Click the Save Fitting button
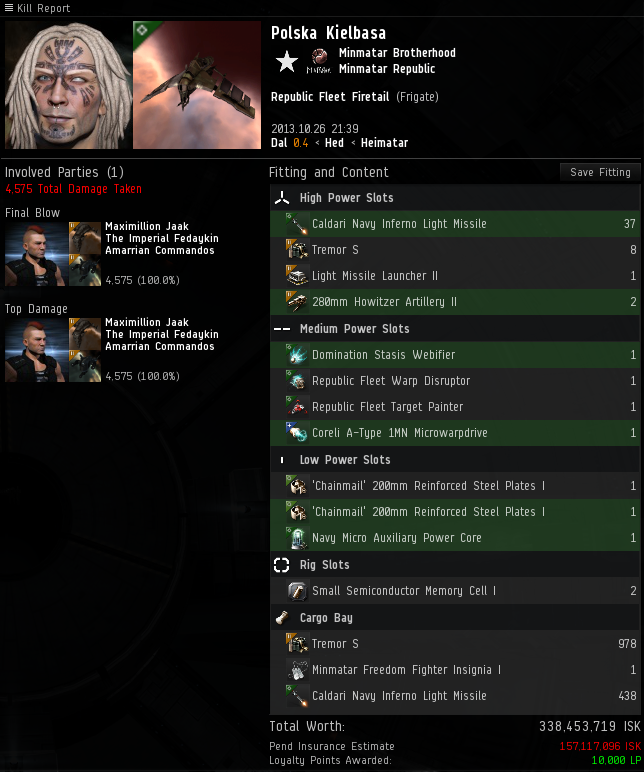The height and width of the screenshot is (772, 644). click(600, 172)
